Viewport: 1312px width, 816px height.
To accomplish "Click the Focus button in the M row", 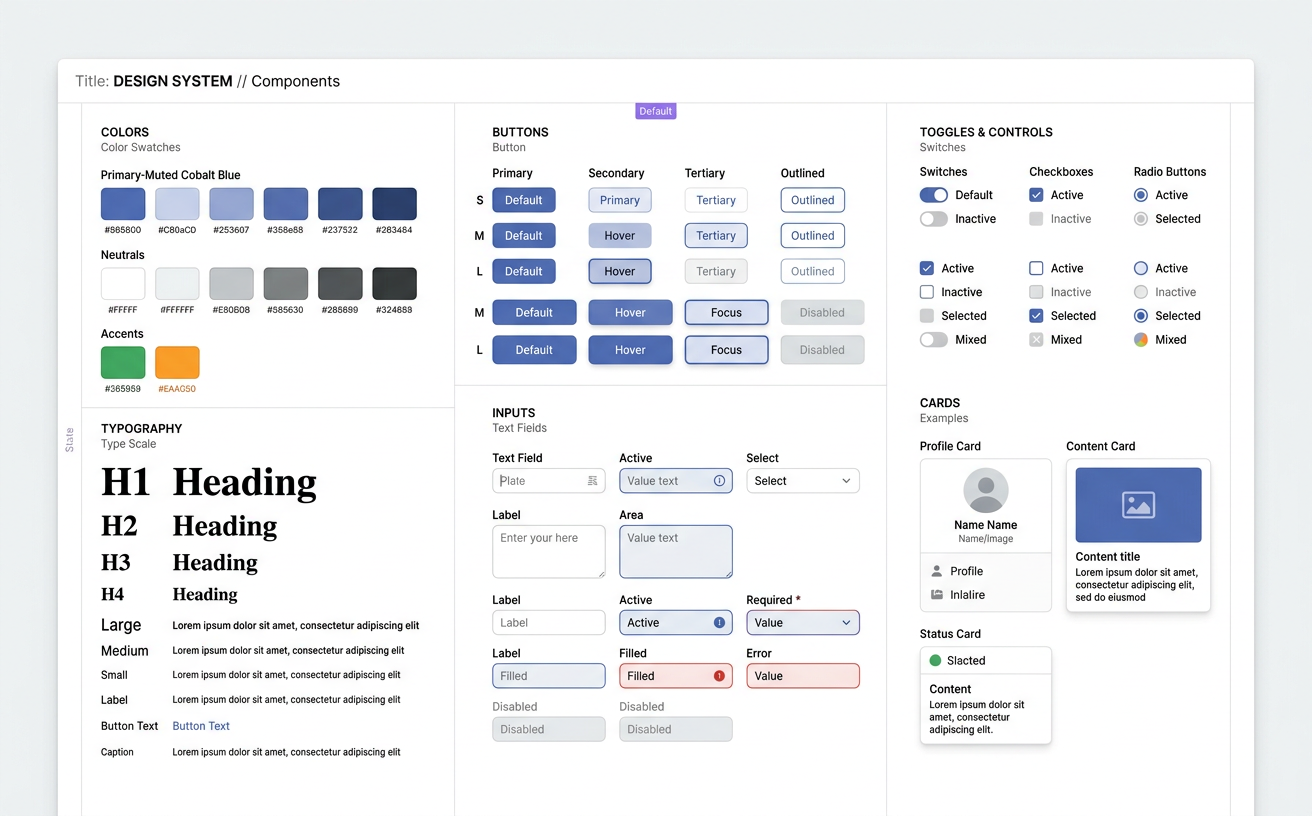I will [727, 313].
